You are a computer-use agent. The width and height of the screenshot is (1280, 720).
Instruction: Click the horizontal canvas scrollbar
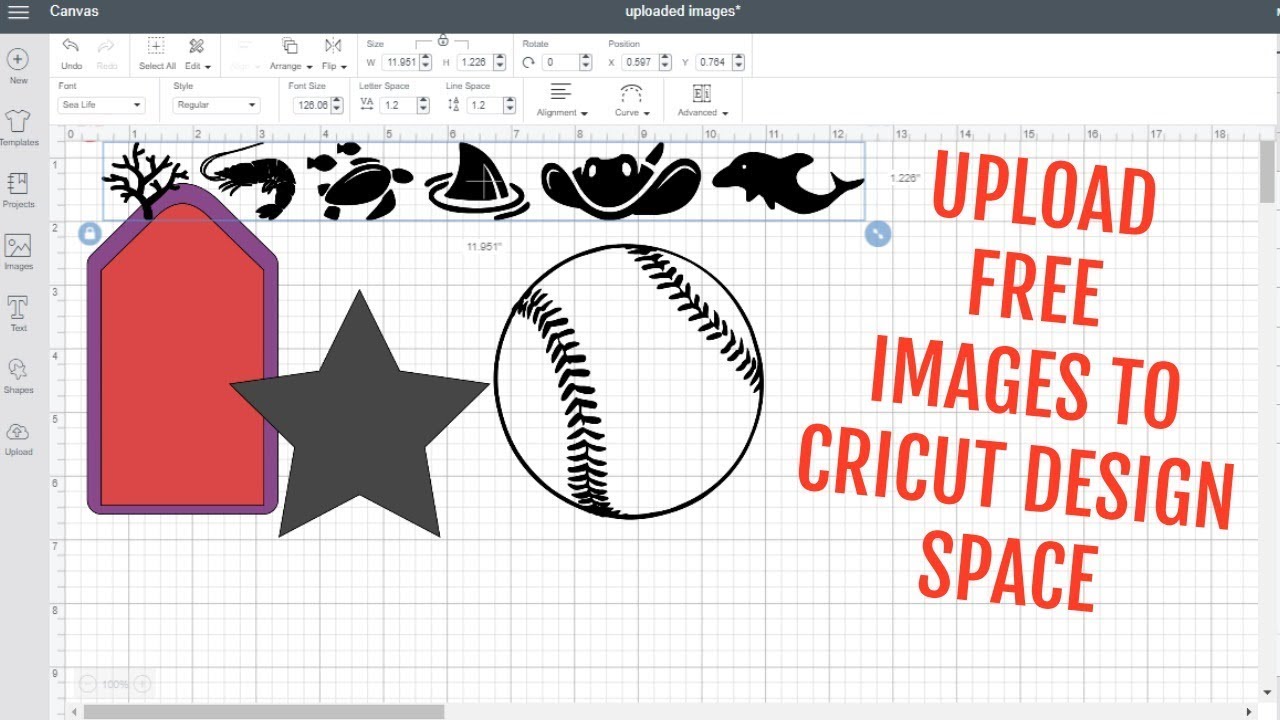pyautogui.click(x=264, y=712)
